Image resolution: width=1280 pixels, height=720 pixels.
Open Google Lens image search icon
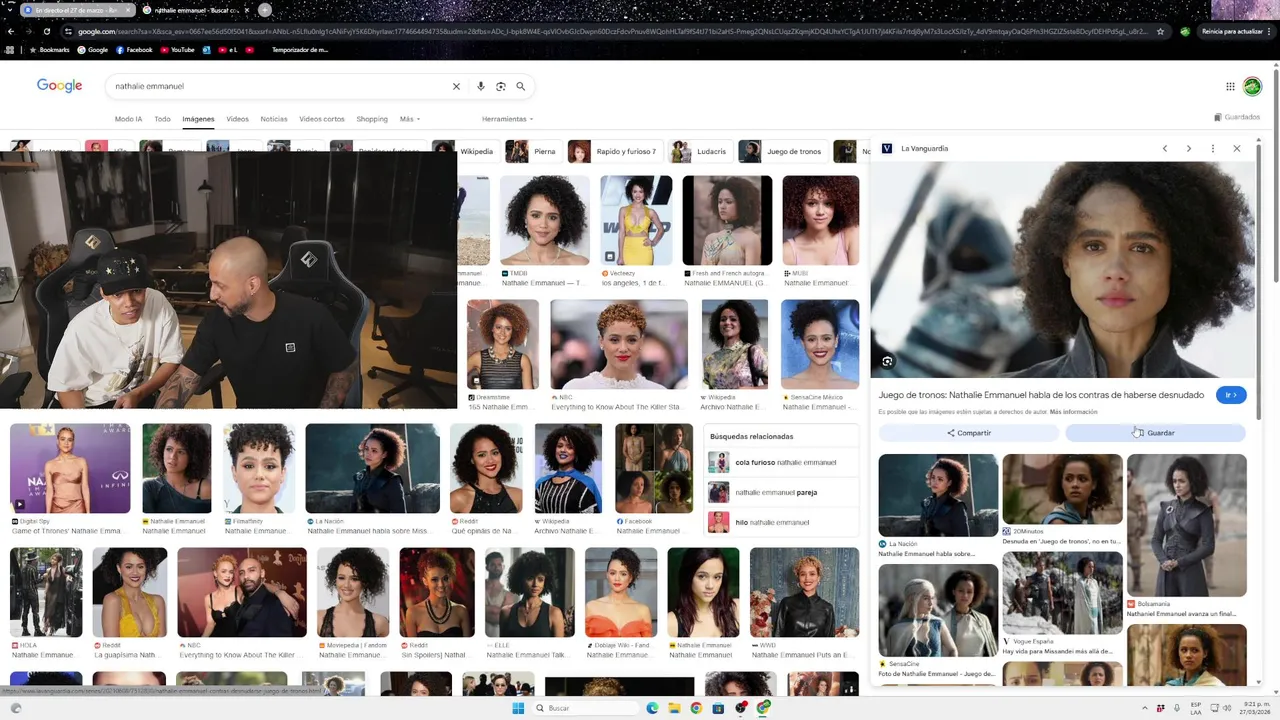click(501, 86)
